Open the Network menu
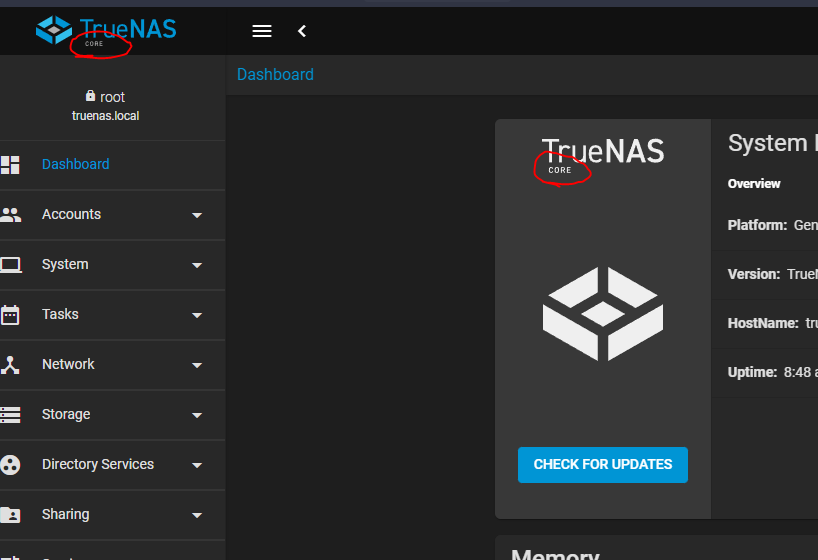The width and height of the screenshot is (818, 560). (113, 365)
